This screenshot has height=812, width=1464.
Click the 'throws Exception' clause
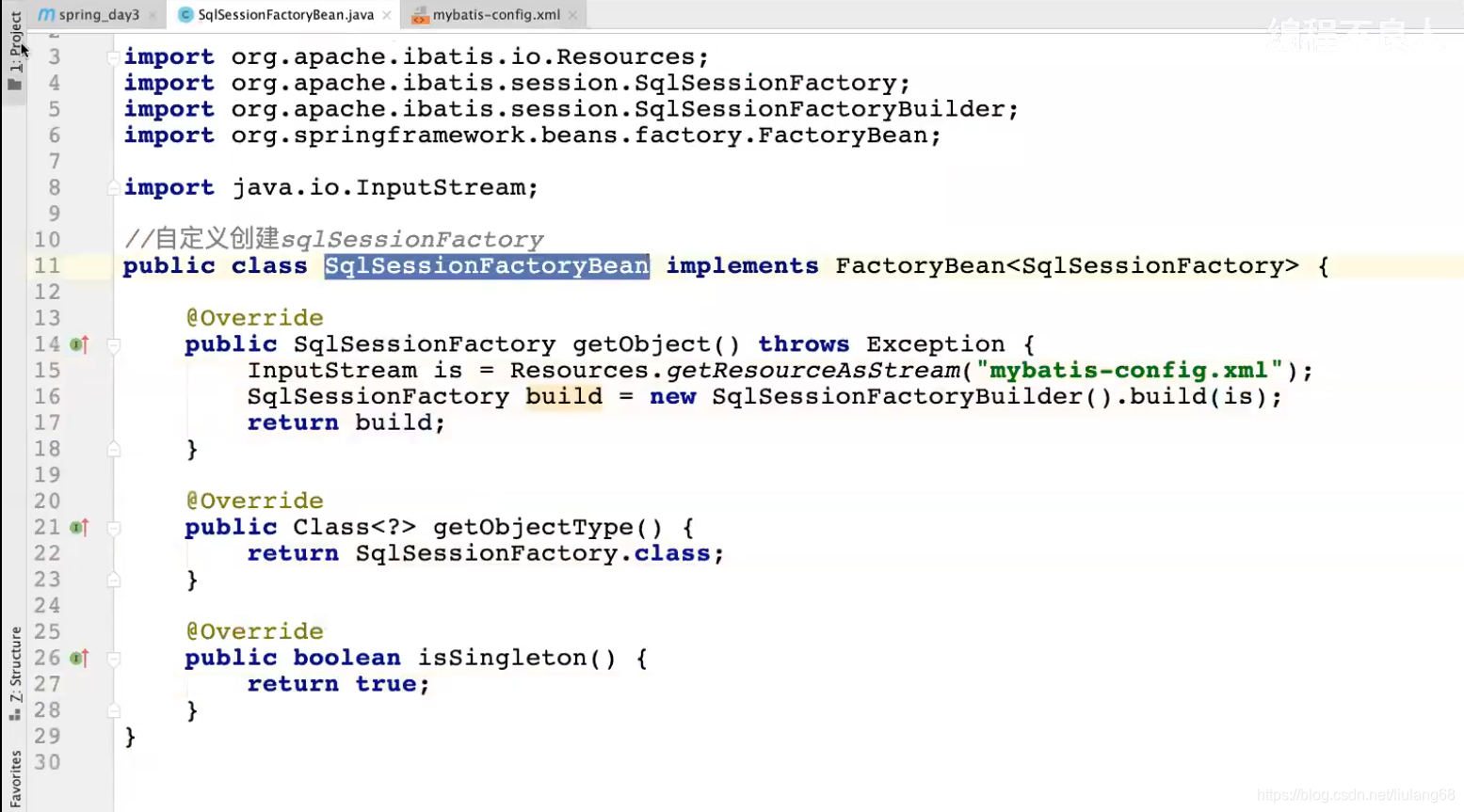[x=881, y=344]
